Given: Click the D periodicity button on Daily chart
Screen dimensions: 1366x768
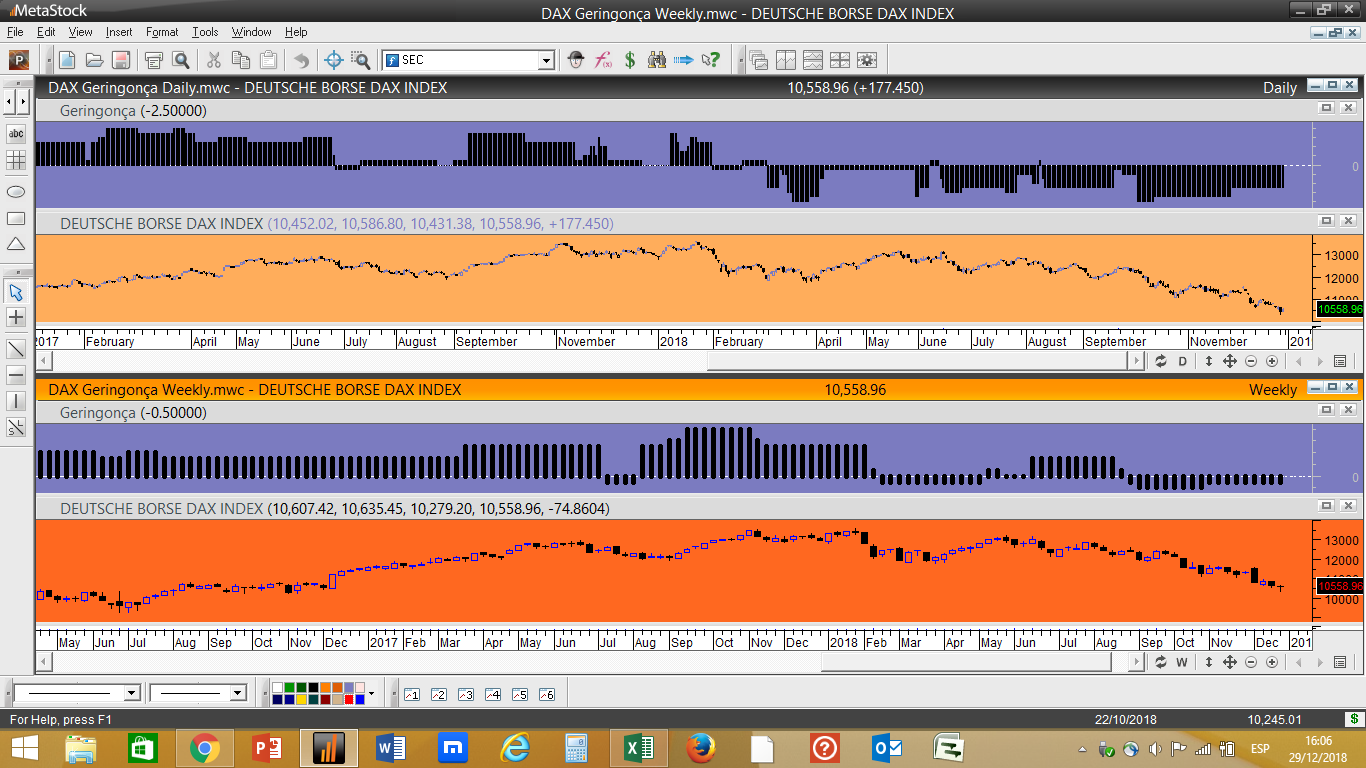Looking at the screenshot, I should (1182, 361).
